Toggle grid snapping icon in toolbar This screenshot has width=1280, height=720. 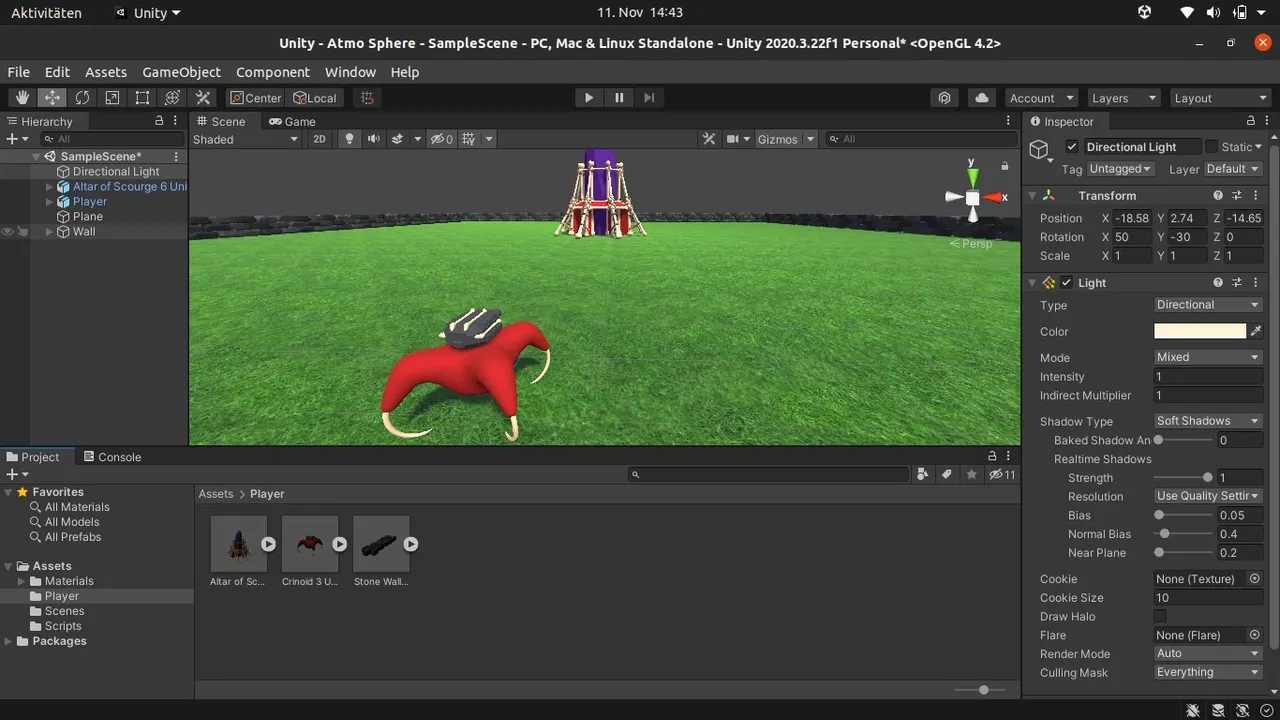coord(367,98)
